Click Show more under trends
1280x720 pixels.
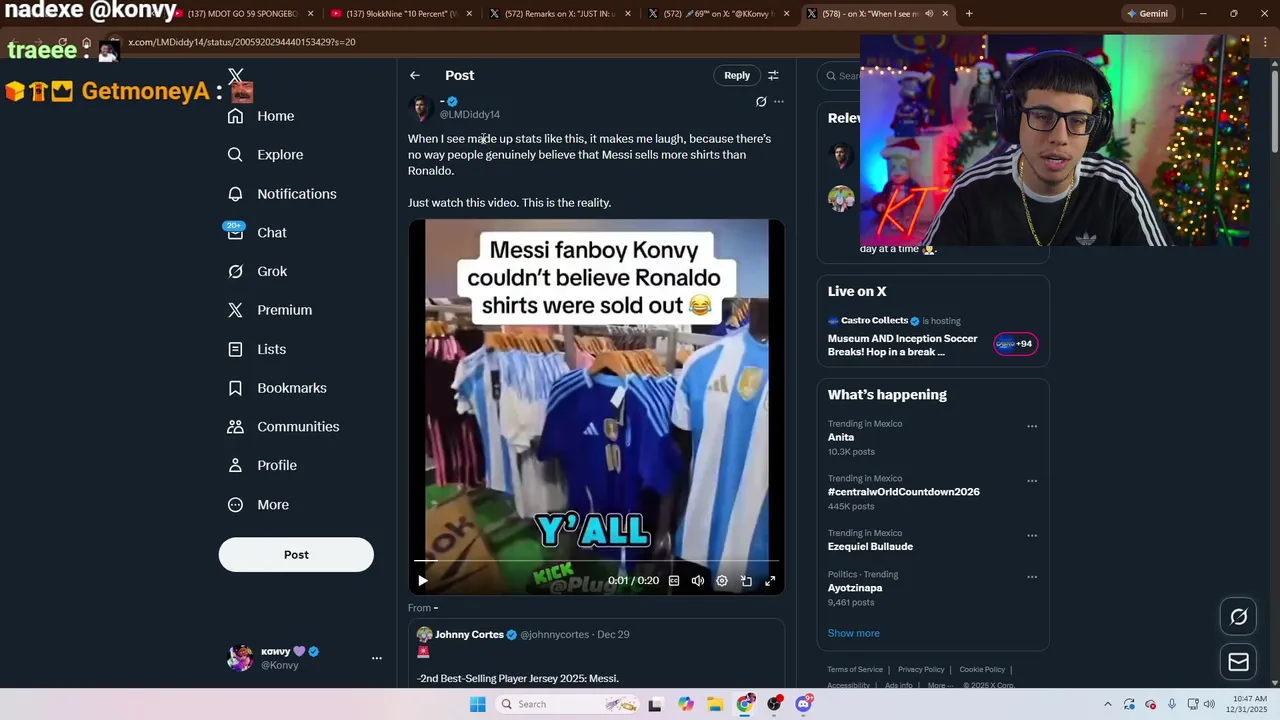[854, 633]
